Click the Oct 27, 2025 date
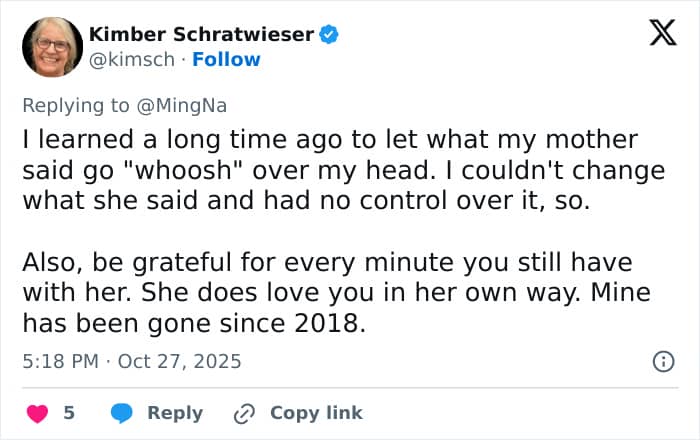The width and height of the screenshot is (700, 440). (179, 361)
